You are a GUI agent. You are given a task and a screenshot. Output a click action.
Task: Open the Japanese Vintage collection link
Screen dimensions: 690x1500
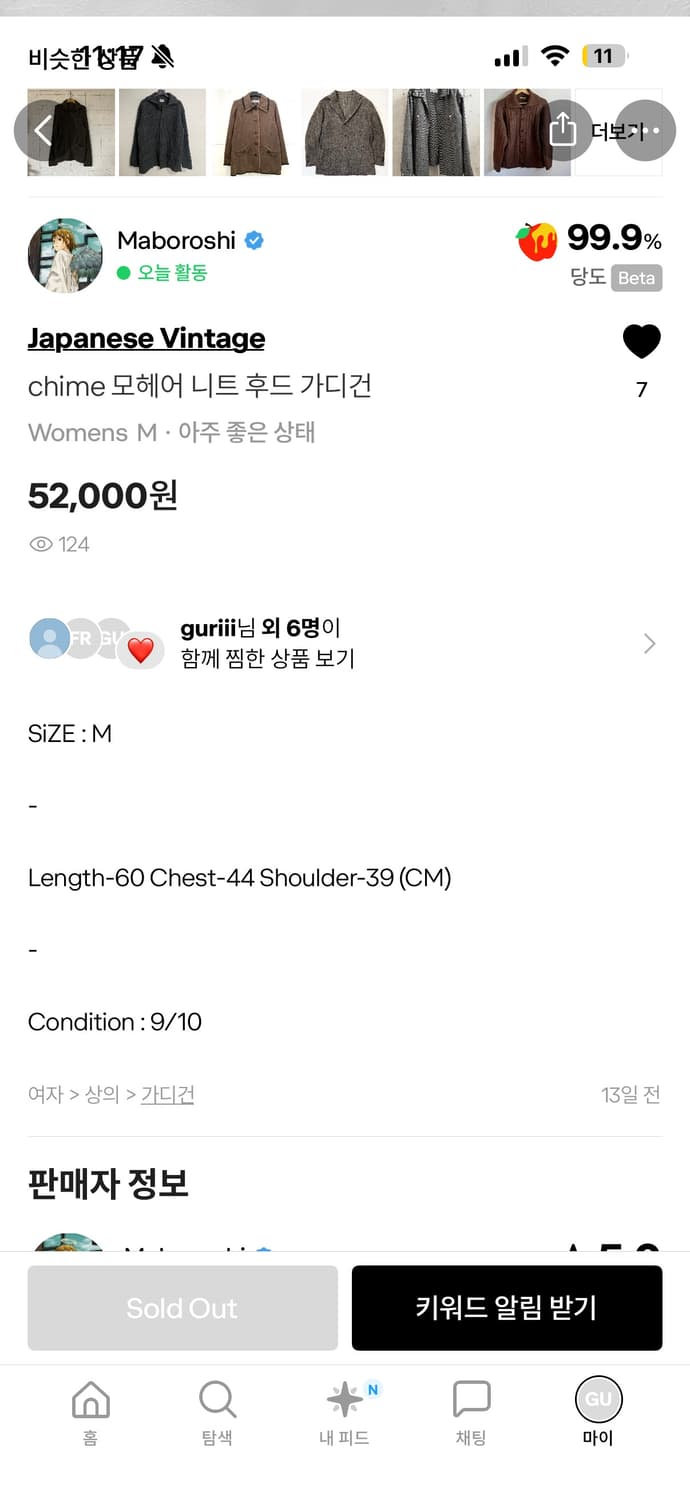(145, 338)
